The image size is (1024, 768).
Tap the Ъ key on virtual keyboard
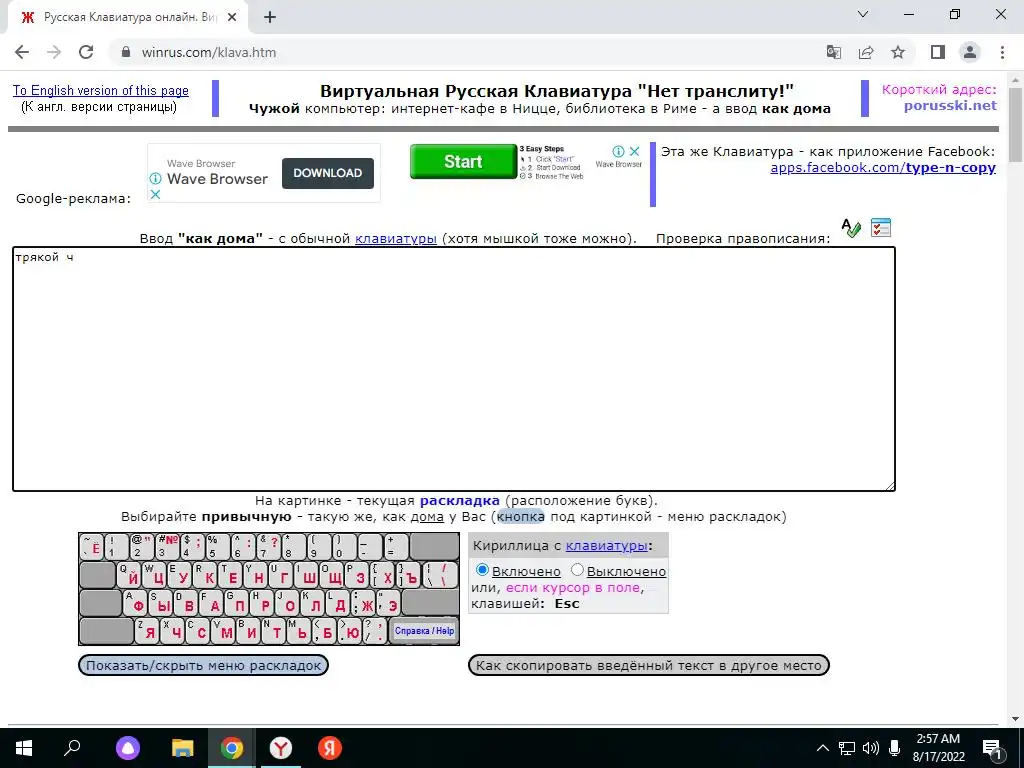pyautogui.click(x=408, y=575)
